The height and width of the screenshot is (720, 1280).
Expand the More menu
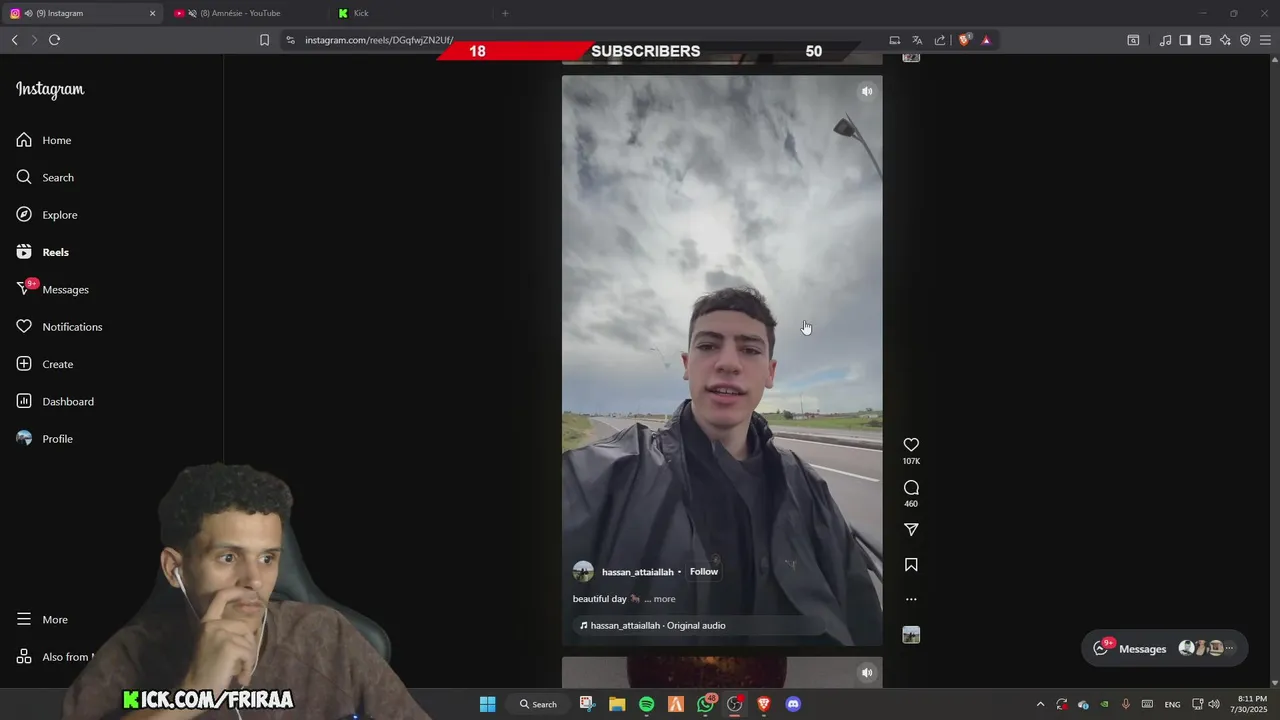pyautogui.click(x=42, y=619)
